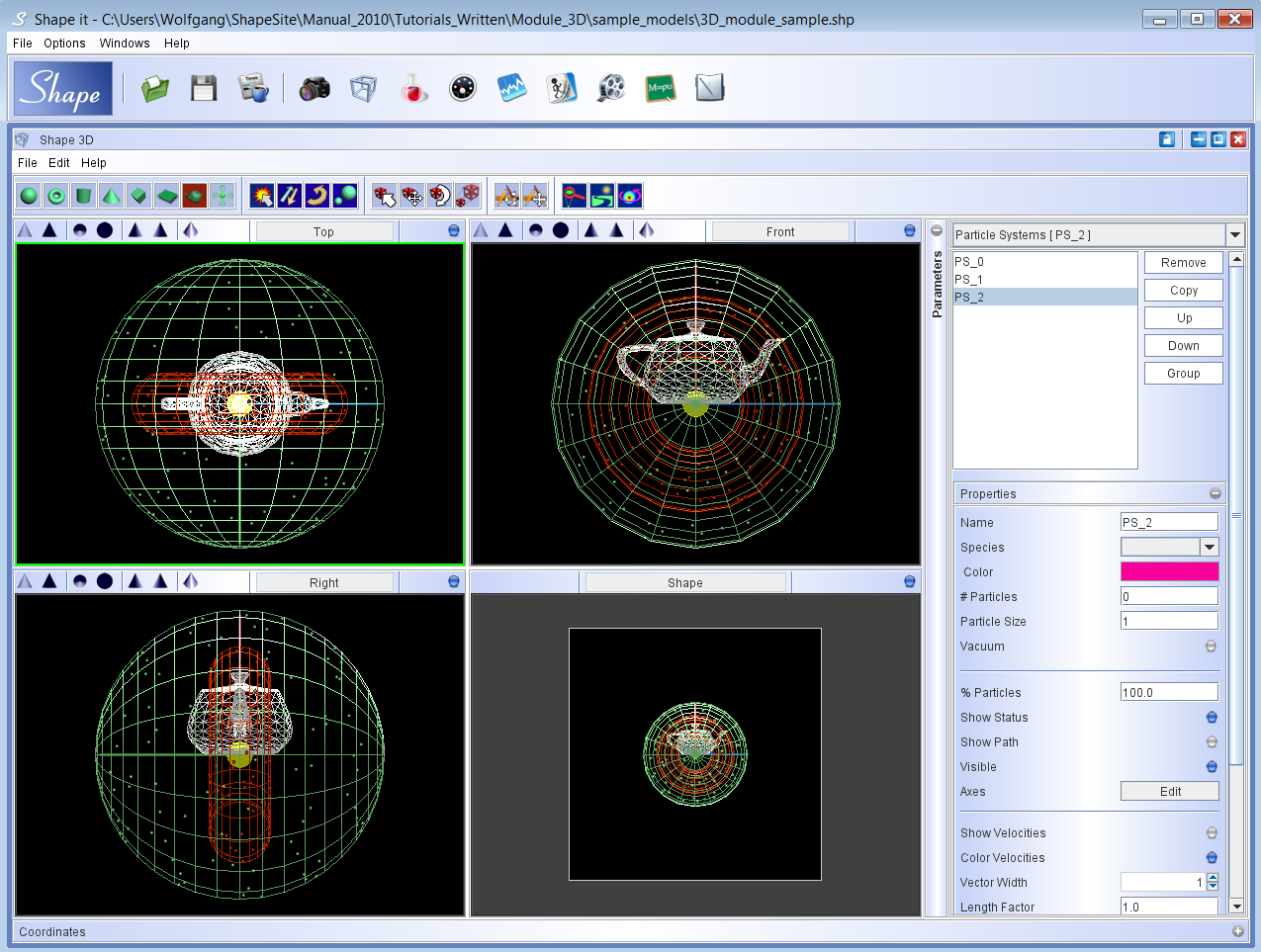This screenshot has height=952, width=1261.
Task: Enable the Show Path option
Action: 1212,742
